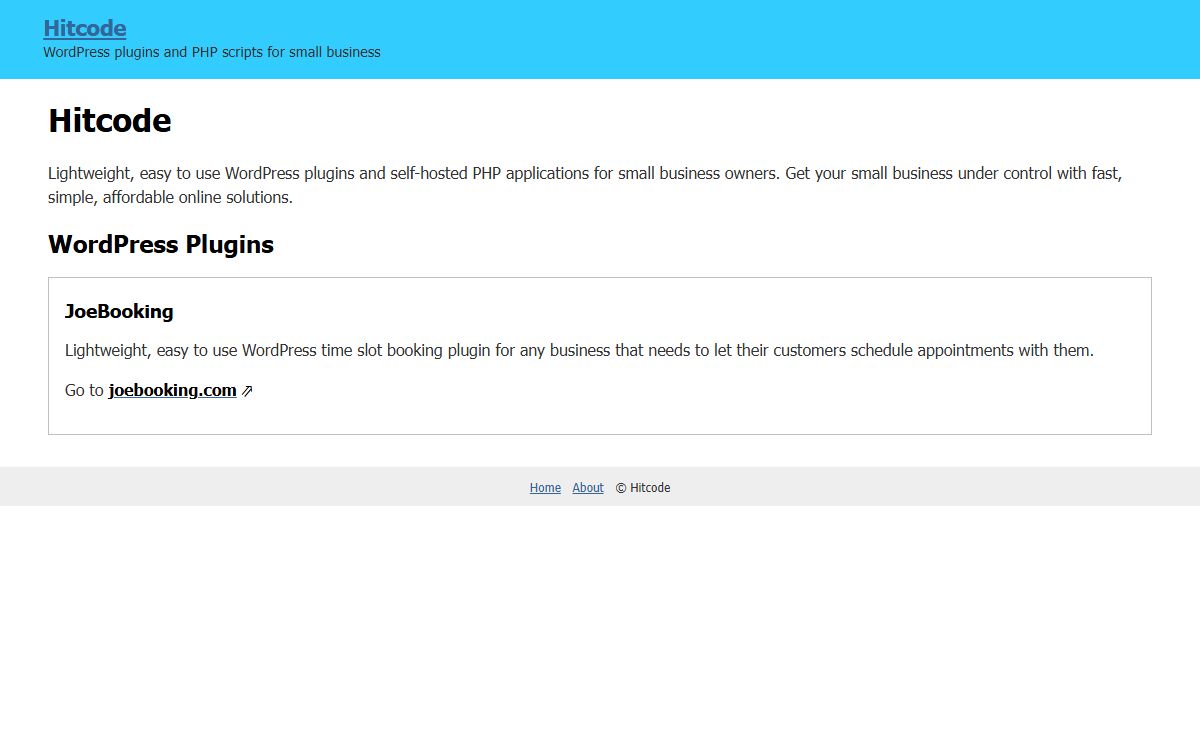This screenshot has height=740, width=1200.
Task: Click the JoeBooking plugin heading
Action: pyautogui.click(x=119, y=311)
